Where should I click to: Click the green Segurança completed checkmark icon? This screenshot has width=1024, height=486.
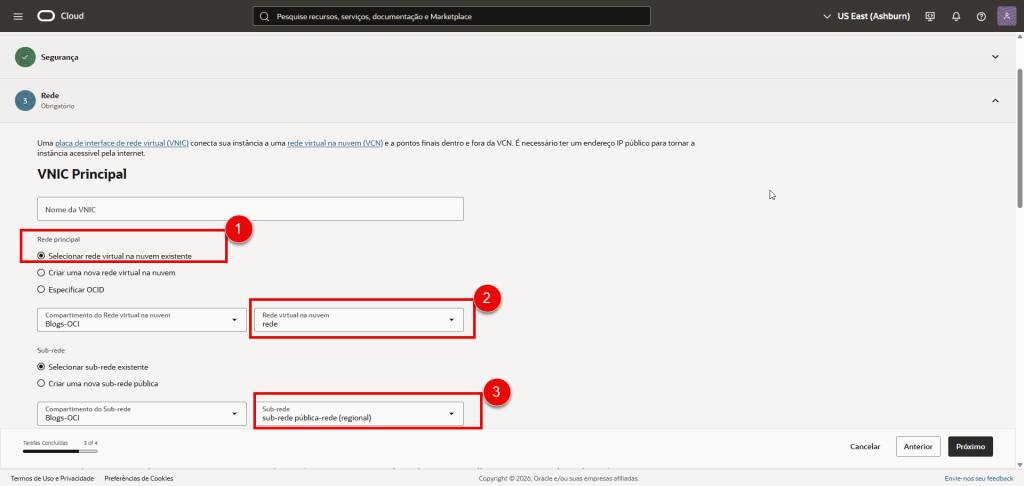[x=25, y=57]
